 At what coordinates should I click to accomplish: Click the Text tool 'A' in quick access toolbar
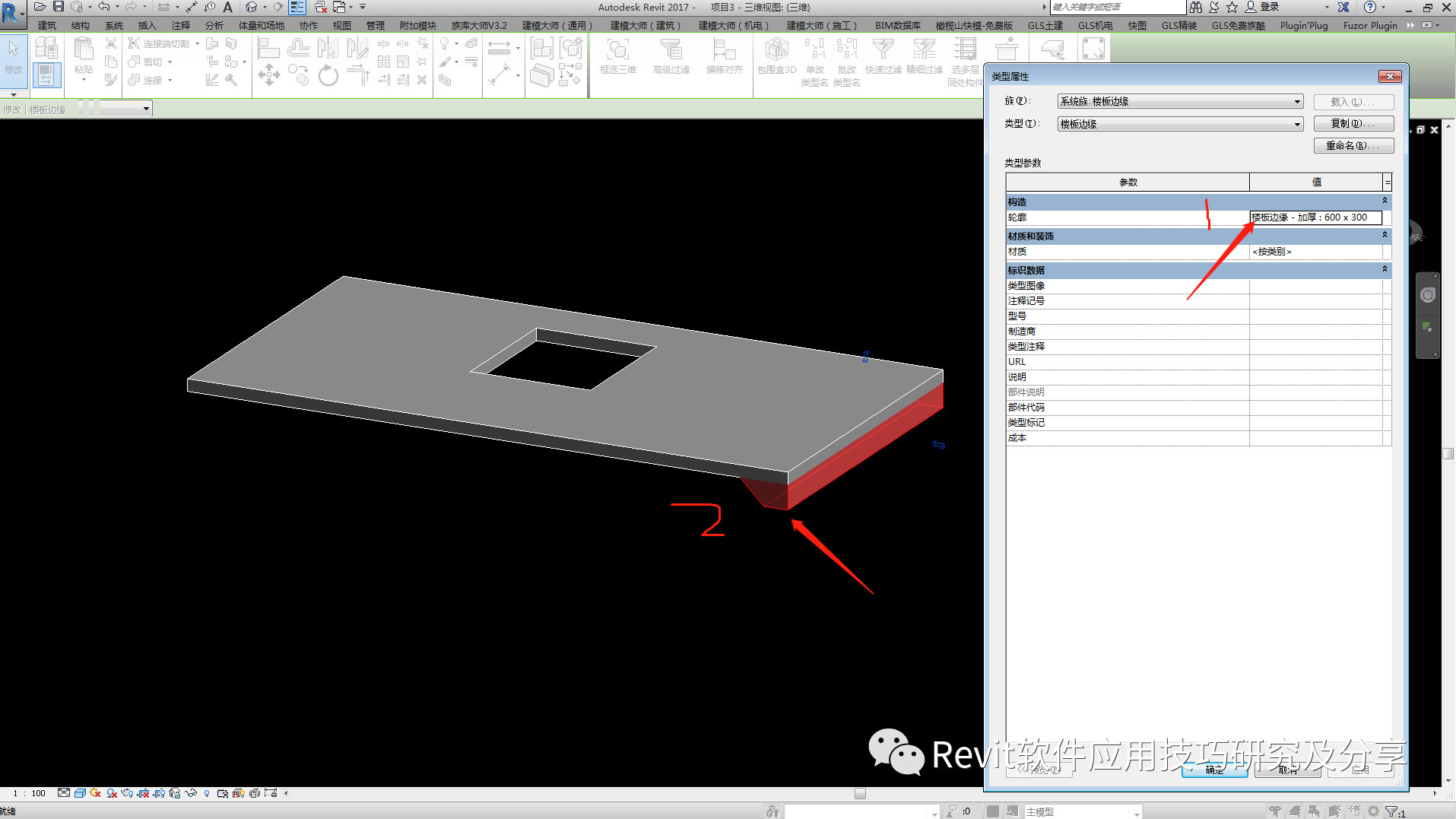coord(227,7)
